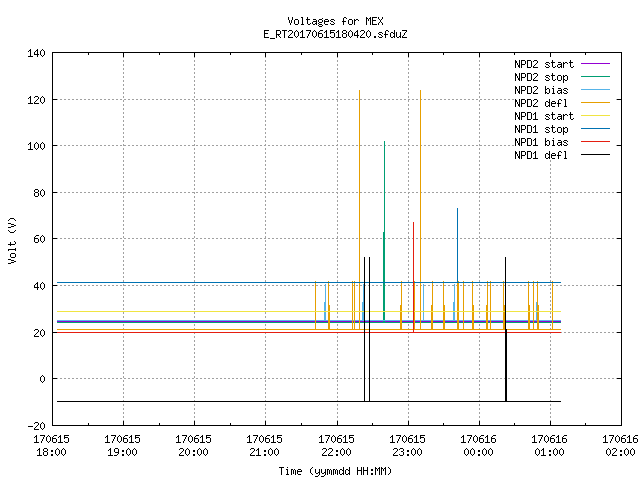Viewport: 640px width, 480px height.
Task: Click the x-axis tick 170616 02:00
Action: (x=620, y=446)
